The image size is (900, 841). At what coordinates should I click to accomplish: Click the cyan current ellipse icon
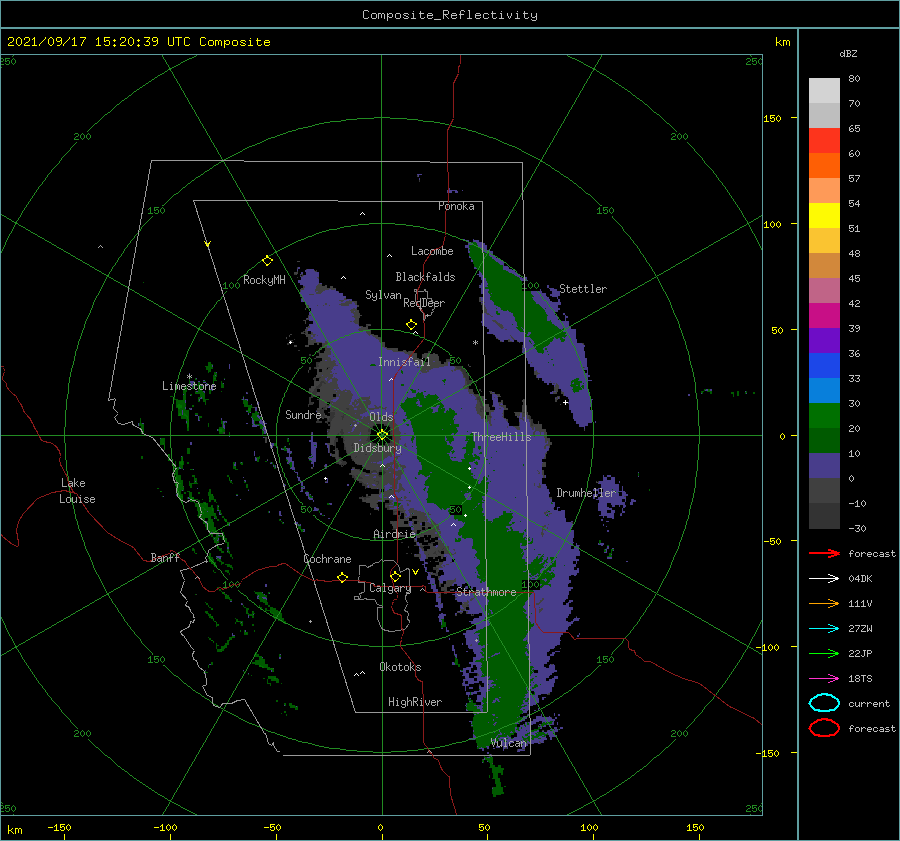tap(824, 703)
